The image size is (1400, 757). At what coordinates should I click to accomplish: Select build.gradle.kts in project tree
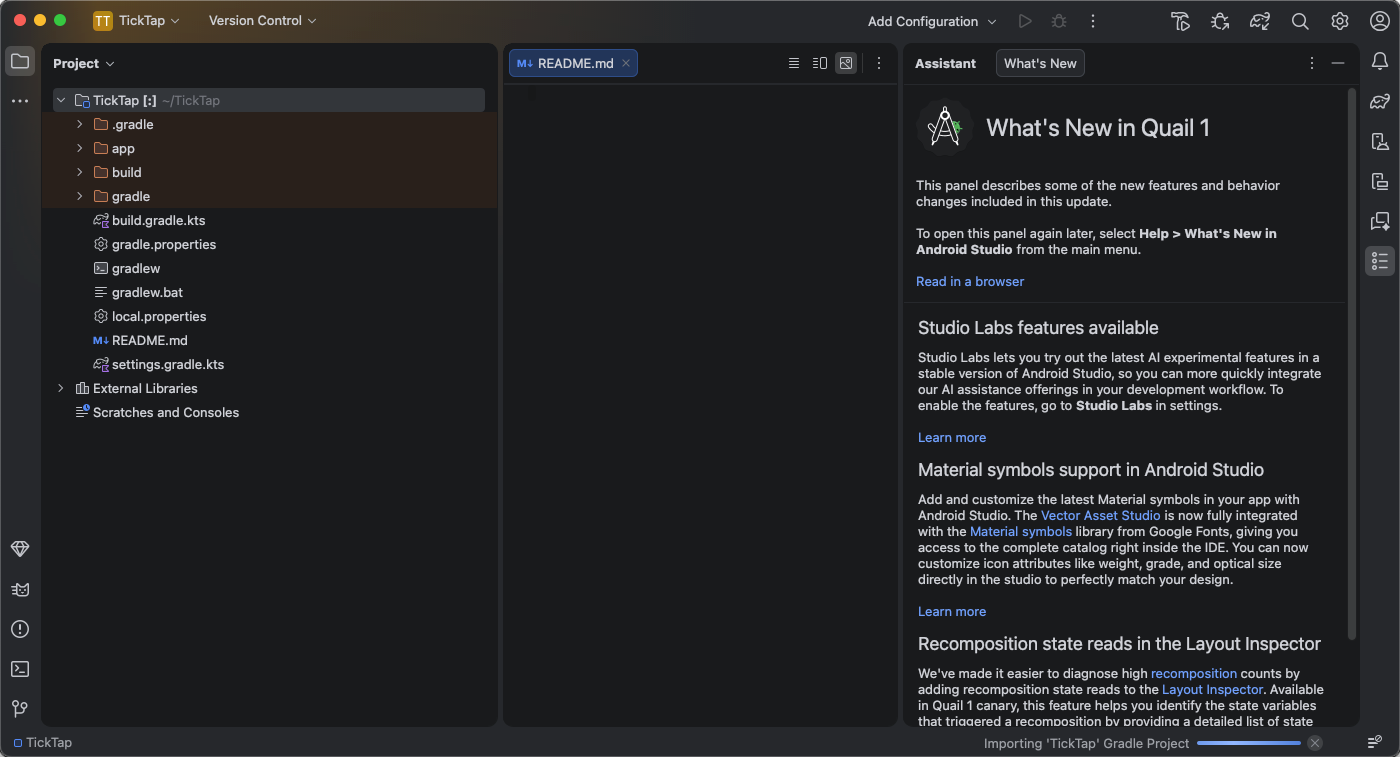point(158,220)
